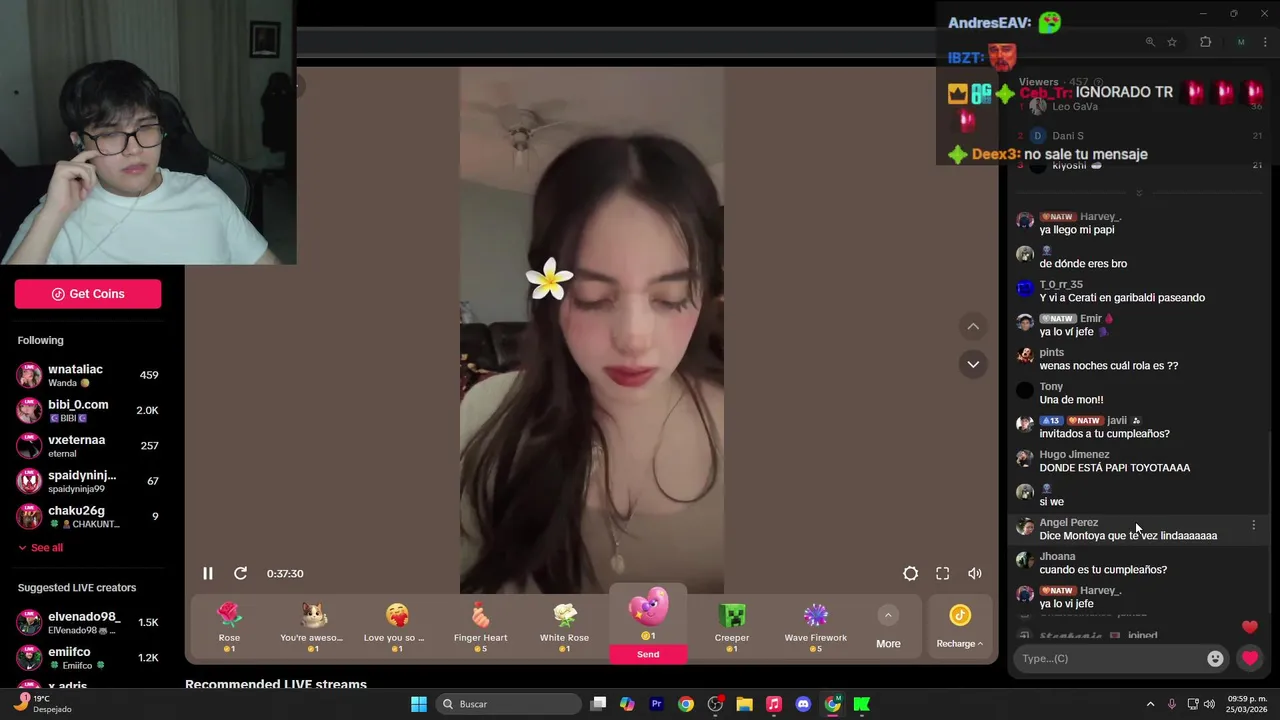This screenshot has width=1280, height=720.
Task: Open vxeternaa's live from Following
Action: click(x=88, y=446)
